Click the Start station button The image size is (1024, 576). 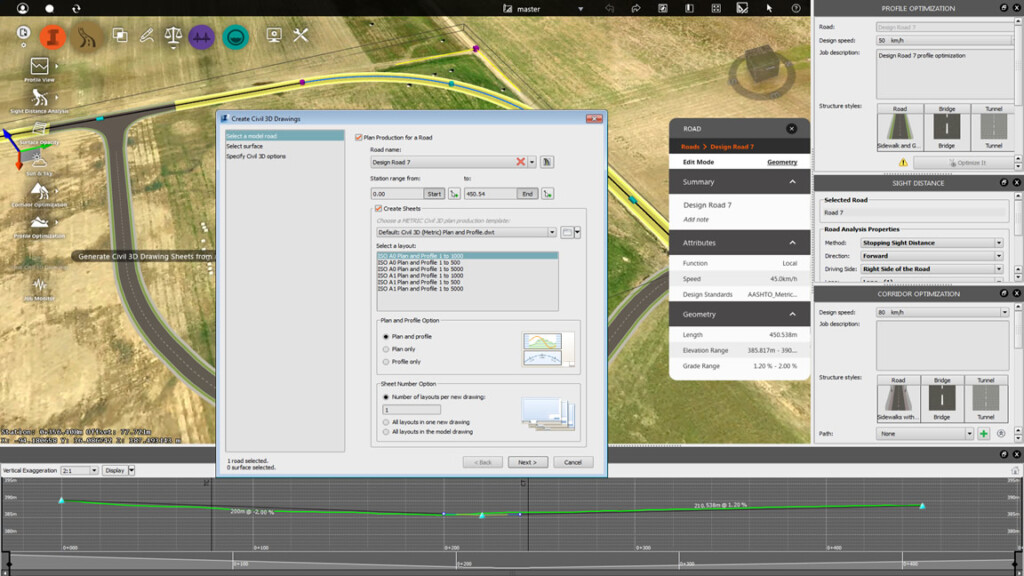pyautogui.click(x=434, y=194)
